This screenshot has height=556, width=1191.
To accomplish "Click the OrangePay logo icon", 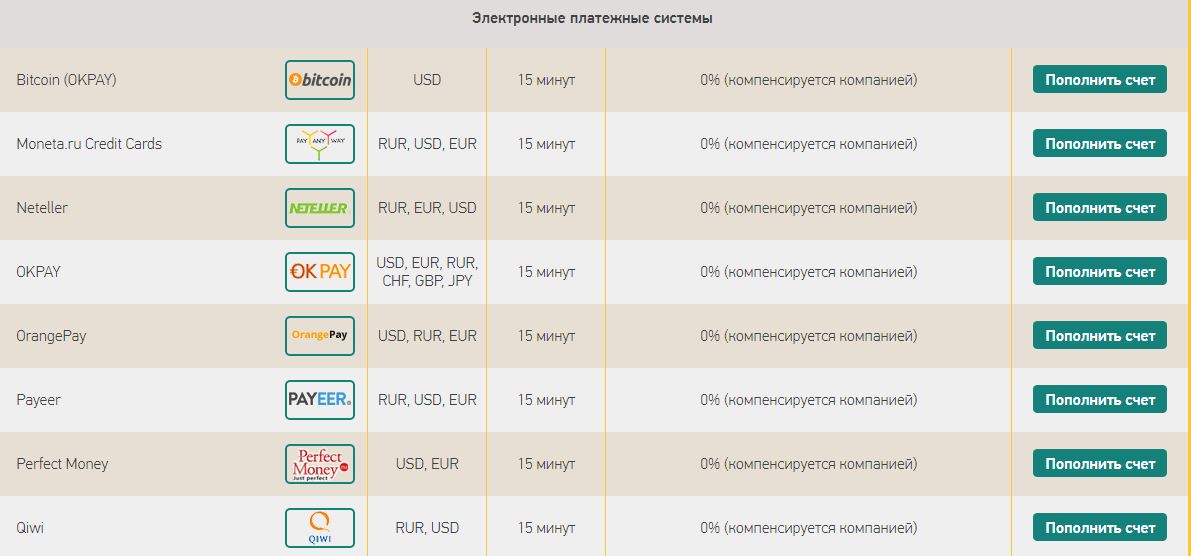I will (320, 336).
